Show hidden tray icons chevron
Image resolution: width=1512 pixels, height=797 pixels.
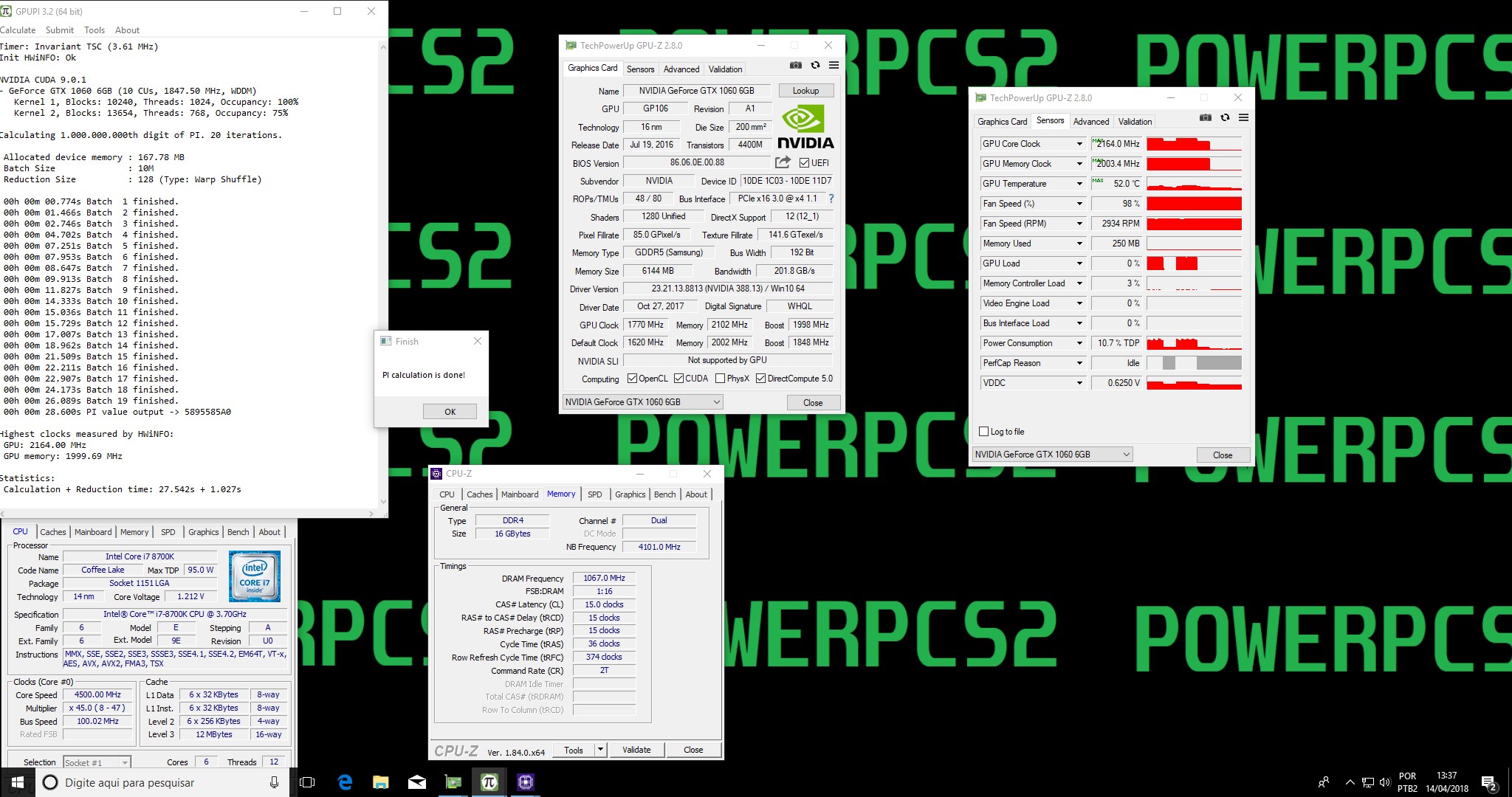1350,782
